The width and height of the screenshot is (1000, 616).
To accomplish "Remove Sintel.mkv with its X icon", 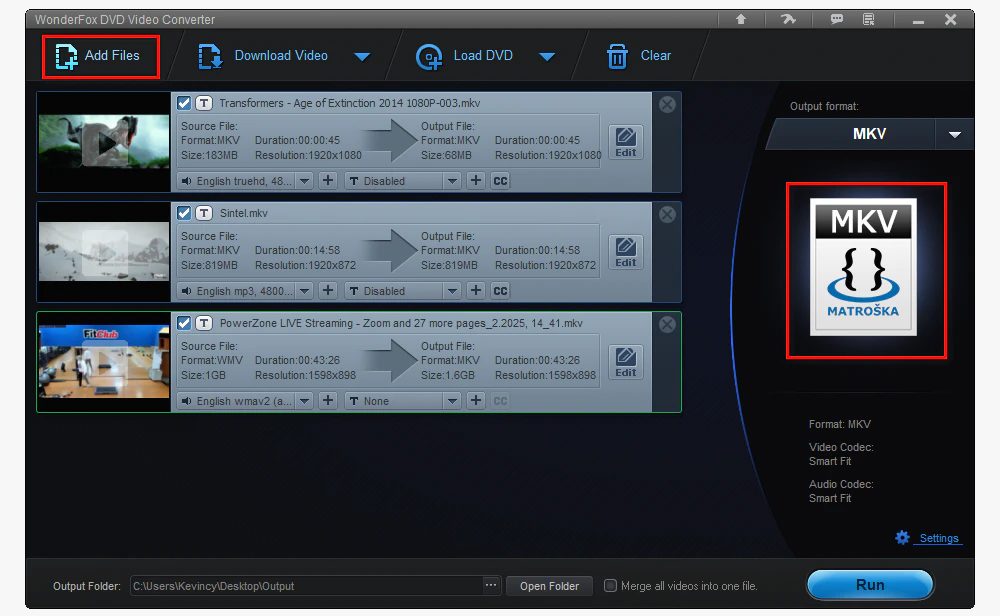I will point(667,215).
